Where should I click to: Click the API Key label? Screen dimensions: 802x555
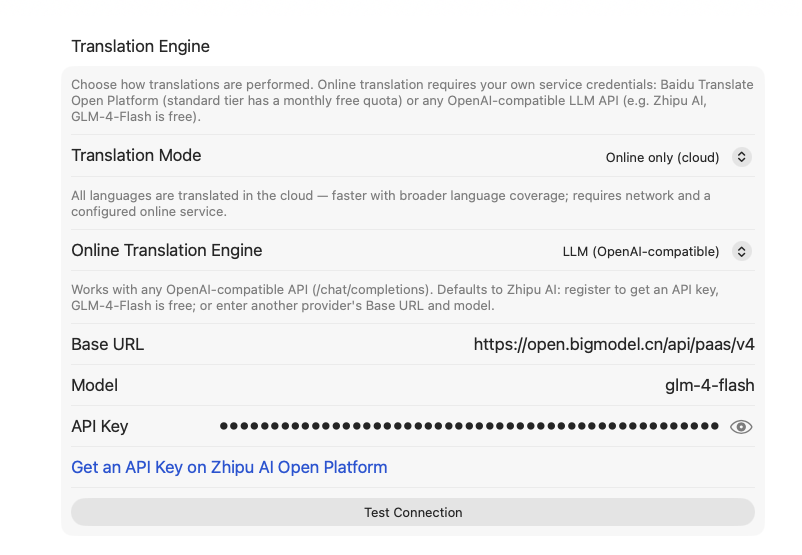tap(100, 426)
